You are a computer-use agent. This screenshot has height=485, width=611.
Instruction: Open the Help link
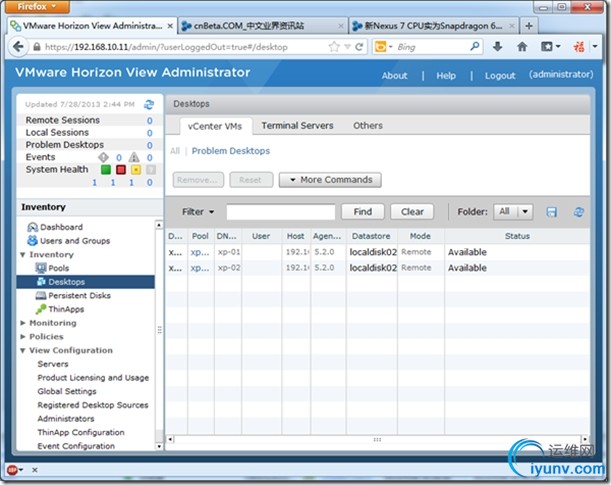click(x=446, y=76)
